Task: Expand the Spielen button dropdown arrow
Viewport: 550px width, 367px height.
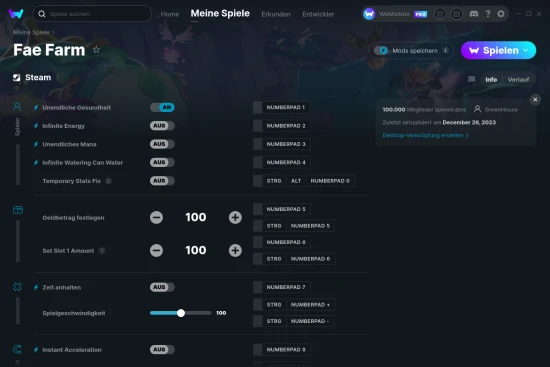Action: pos(526,51)
